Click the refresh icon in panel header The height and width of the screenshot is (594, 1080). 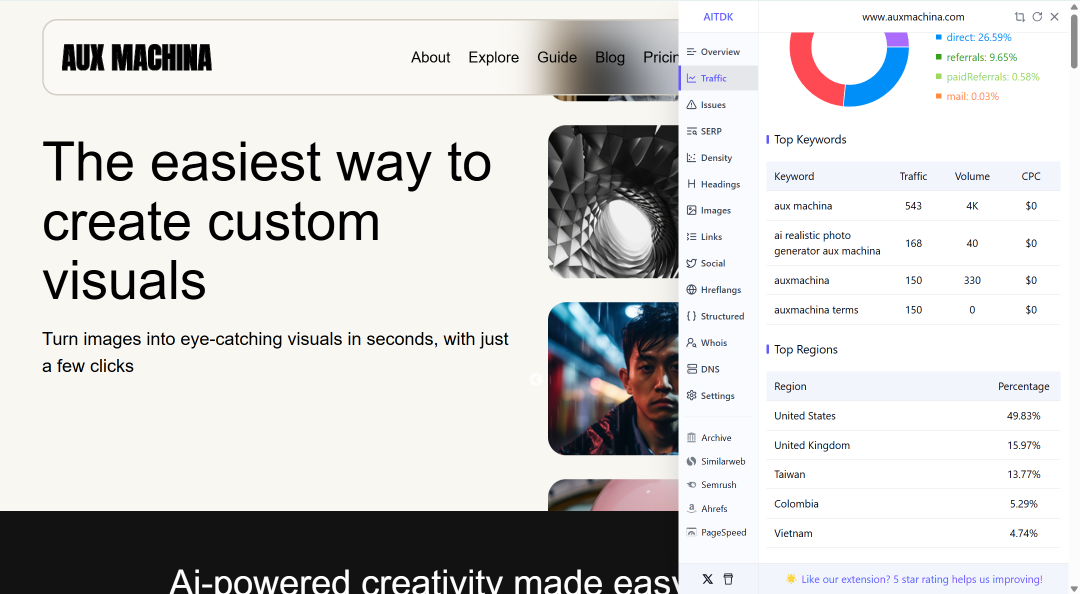1037,17
